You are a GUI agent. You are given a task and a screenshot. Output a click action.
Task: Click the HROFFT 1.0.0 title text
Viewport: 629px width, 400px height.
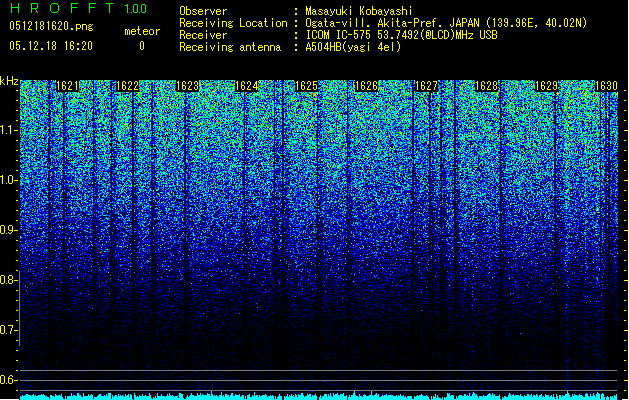pos(78,8)
